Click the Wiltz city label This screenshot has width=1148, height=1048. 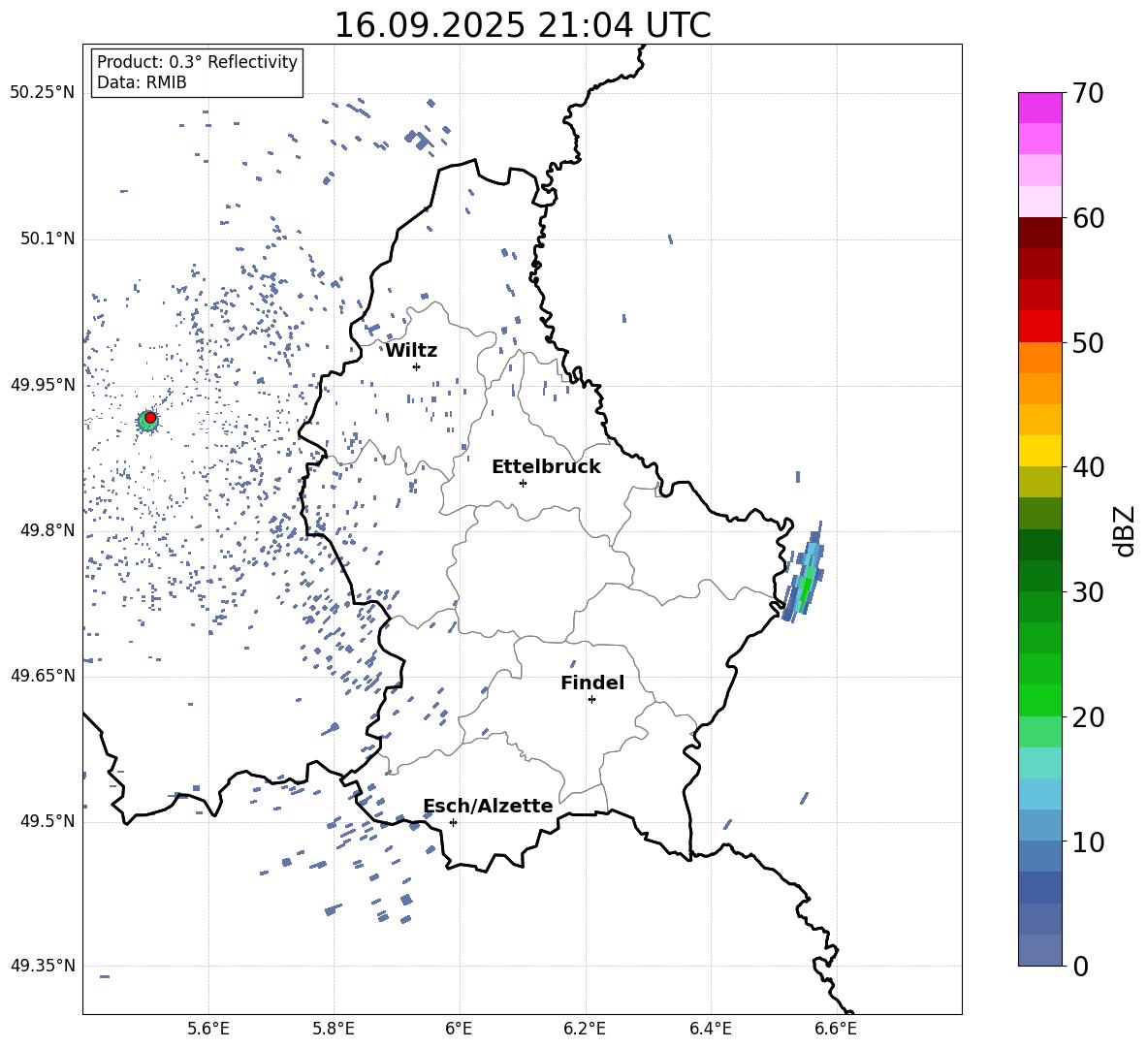(x=411, y=351)
